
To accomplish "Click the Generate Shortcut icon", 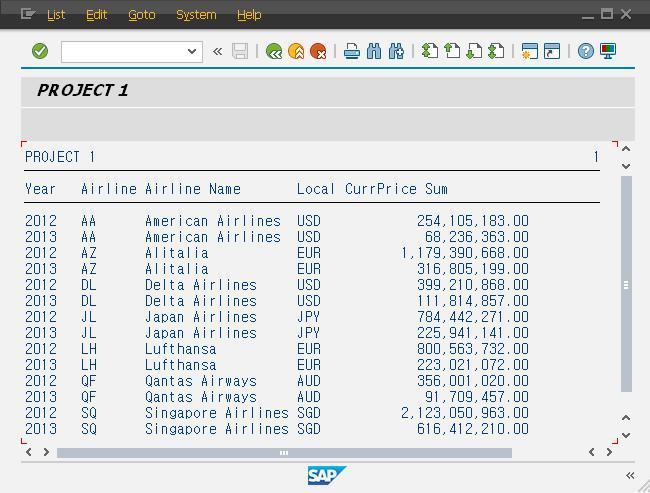I will point(552,51).
